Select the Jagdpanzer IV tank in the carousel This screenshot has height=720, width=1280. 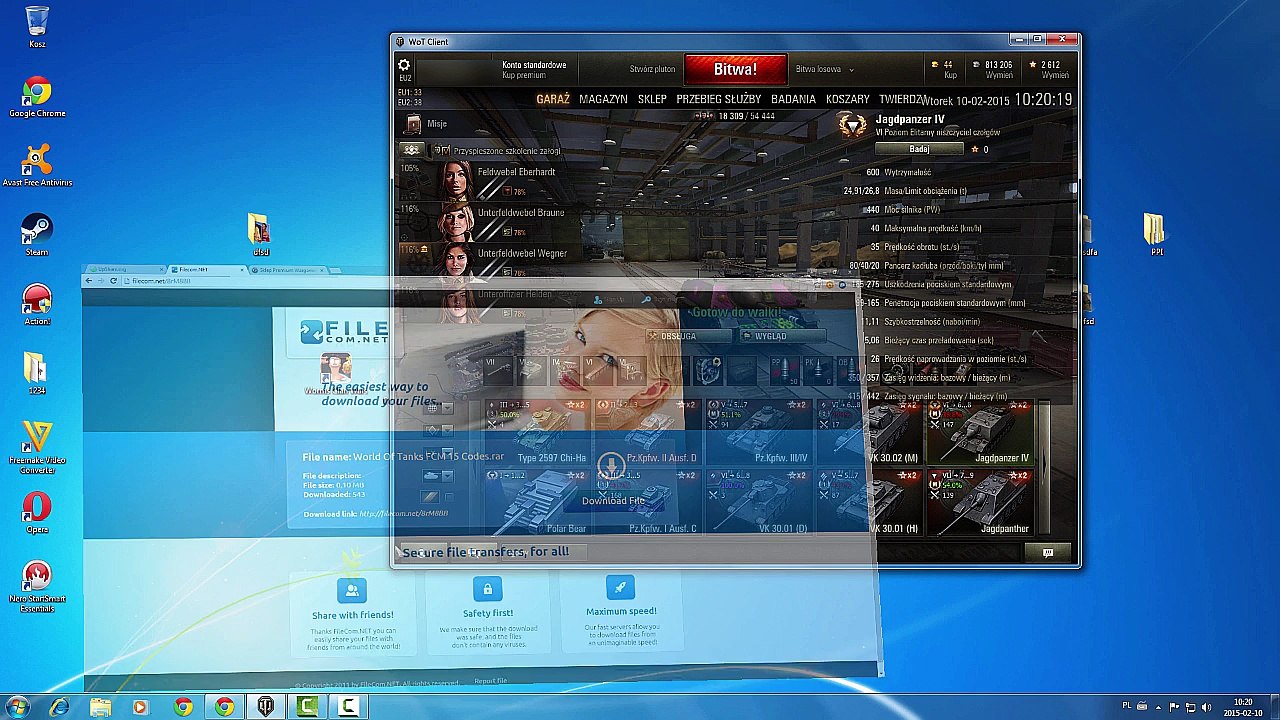pyautogui.click(x=979, y=432)
